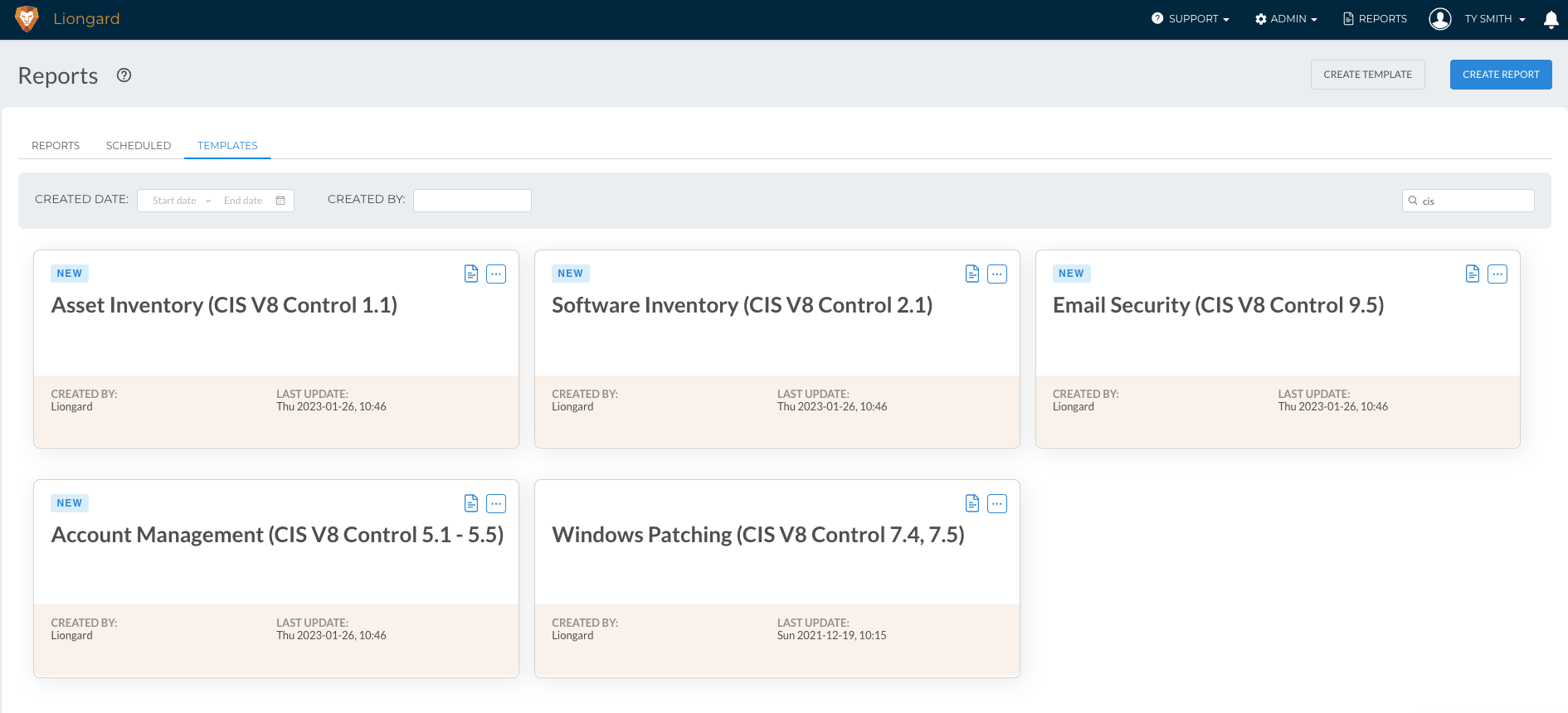Open the notifications bell

coord(1551,19)
